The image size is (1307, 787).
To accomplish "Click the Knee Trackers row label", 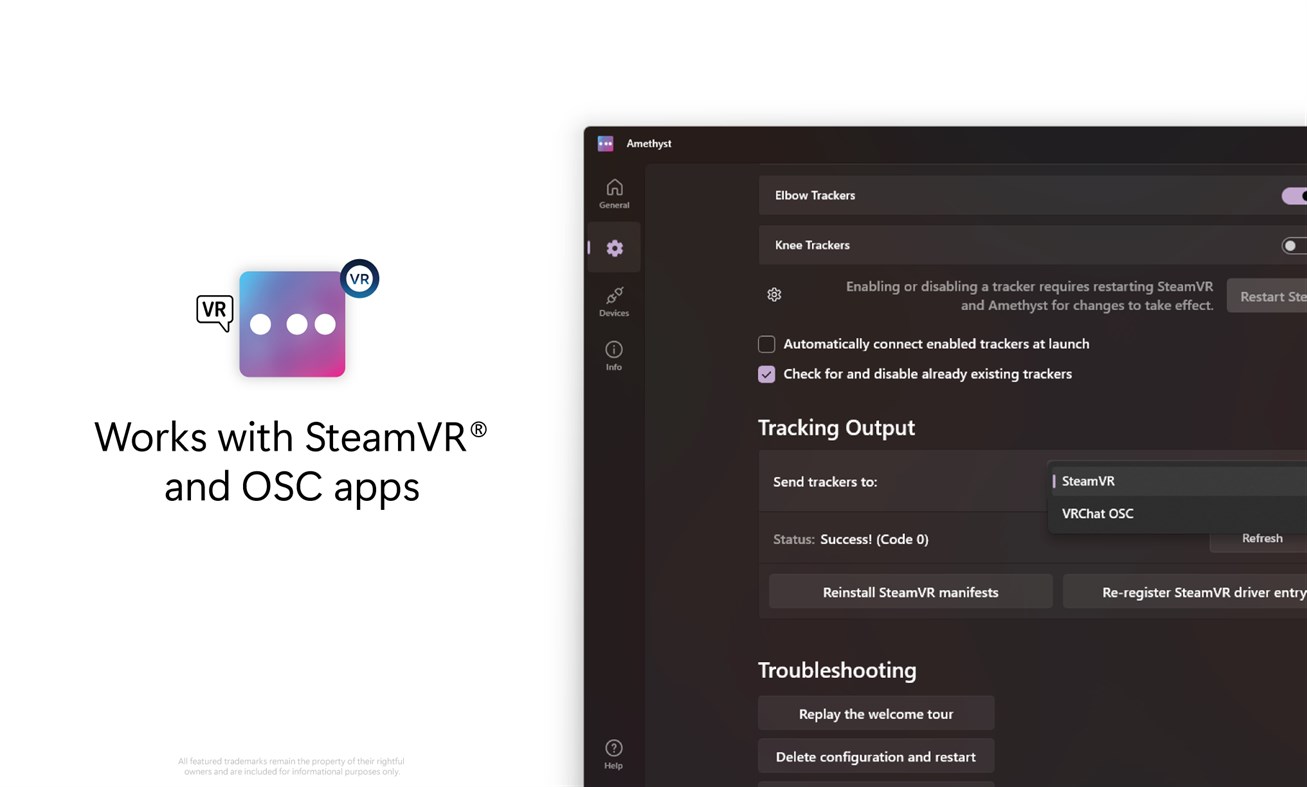I will pos(812,245).
